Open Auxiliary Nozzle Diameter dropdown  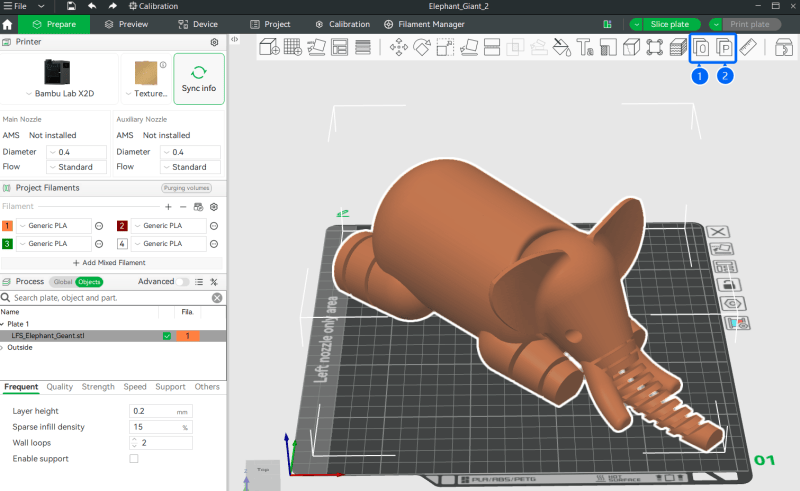[x=190, y=152]
